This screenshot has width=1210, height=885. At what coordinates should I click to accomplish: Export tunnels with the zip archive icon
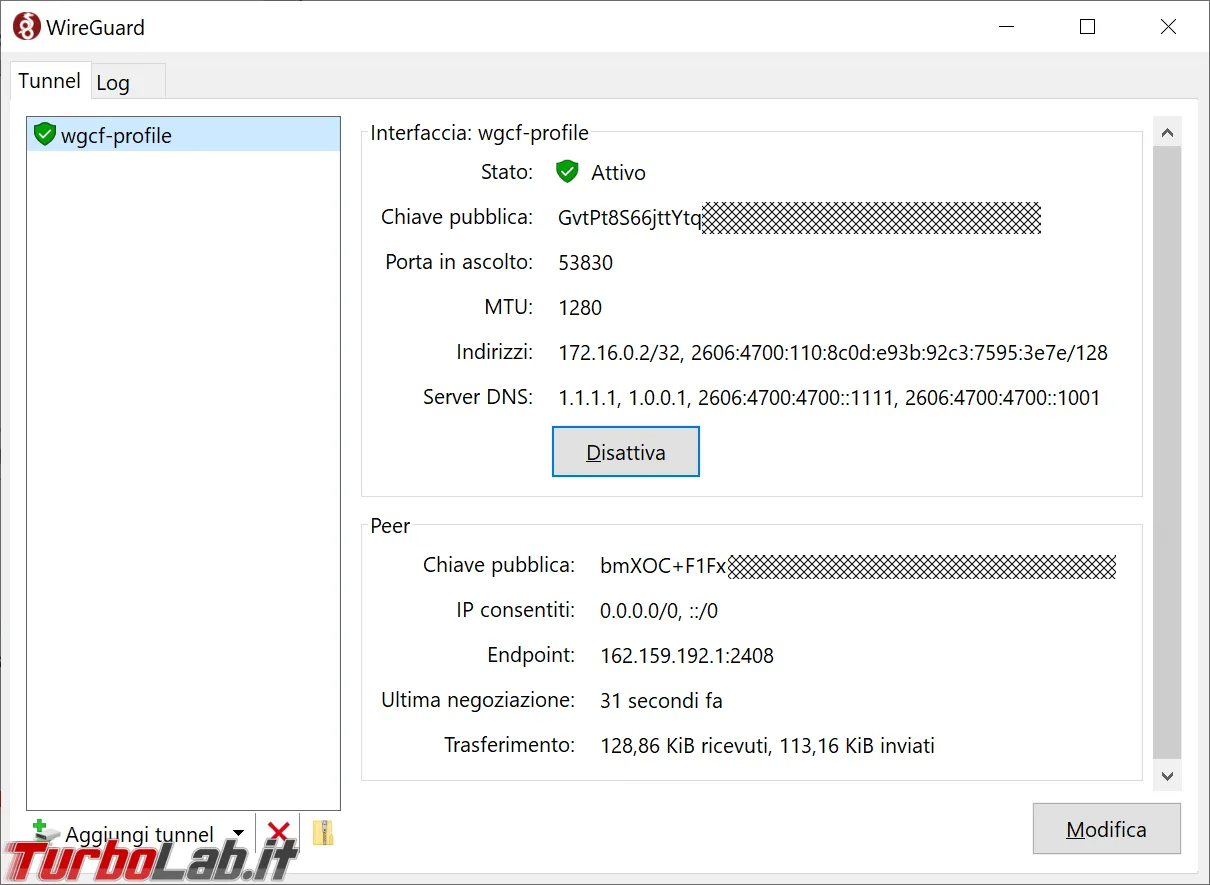click(x=322, y=832)
